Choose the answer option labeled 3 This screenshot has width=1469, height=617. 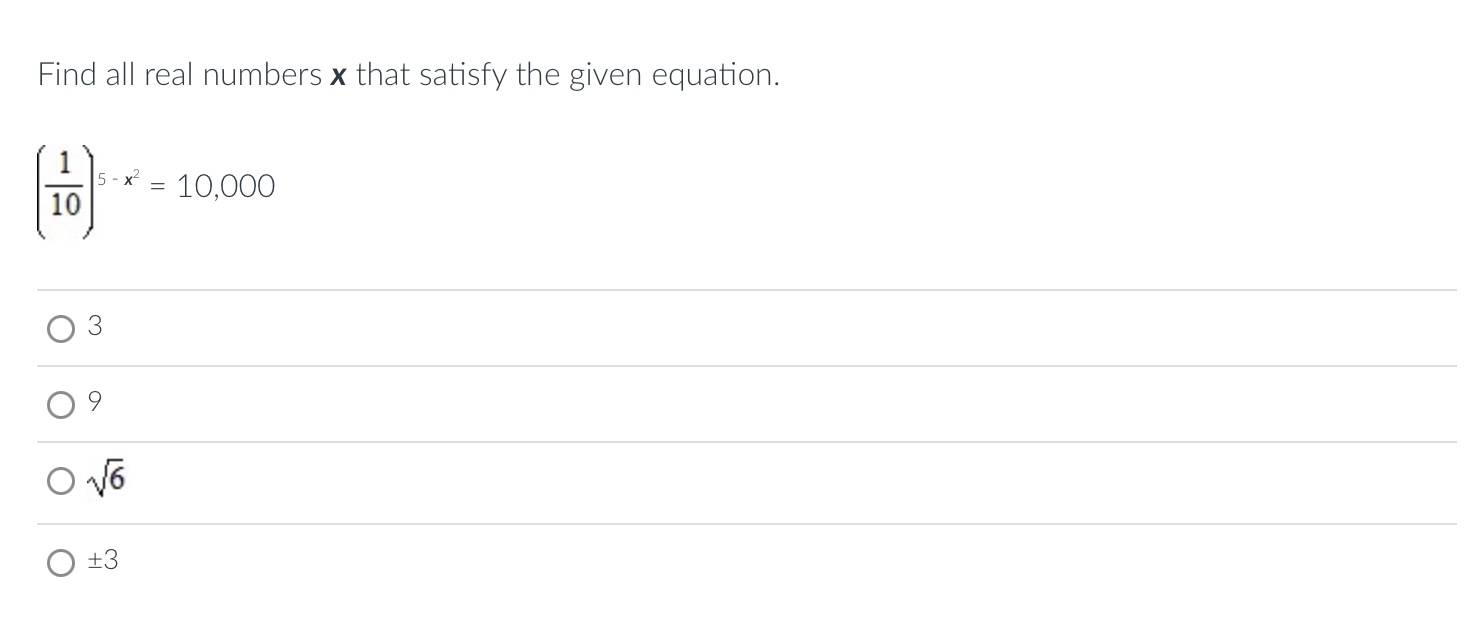(94, 326)
